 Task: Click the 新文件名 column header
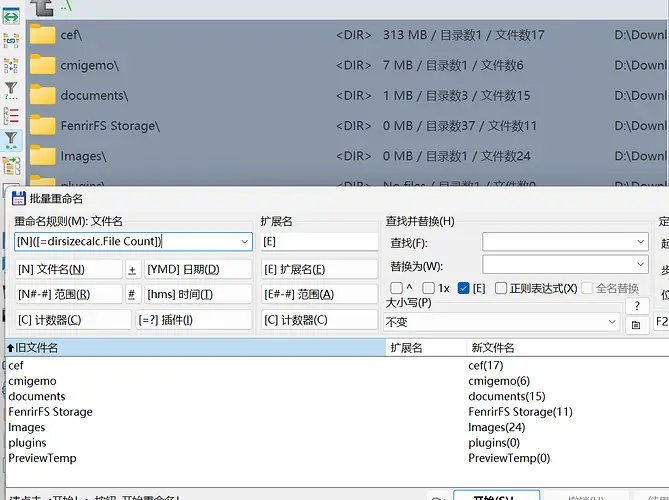[x=493, y=347]
